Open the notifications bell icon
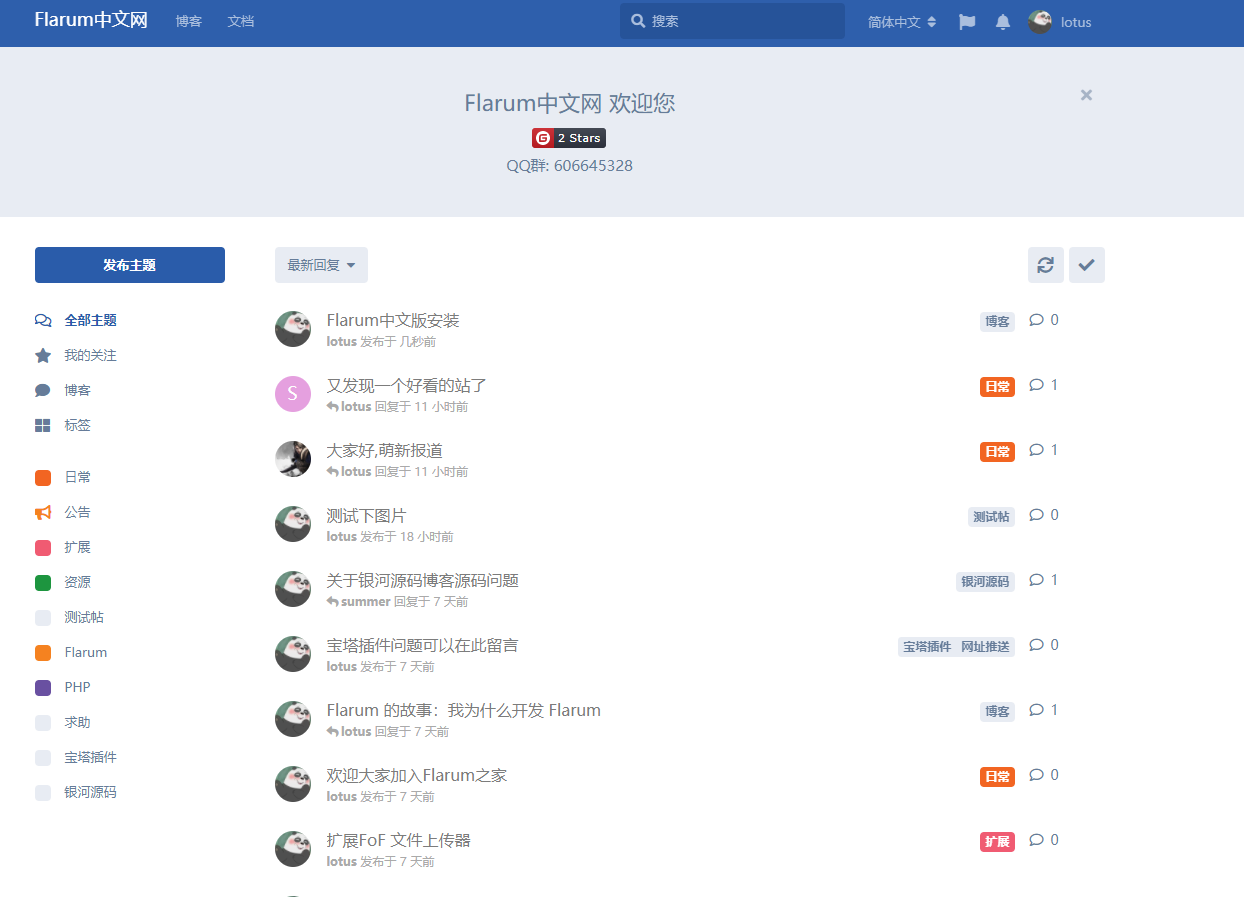 click(x=1002, y=21)
